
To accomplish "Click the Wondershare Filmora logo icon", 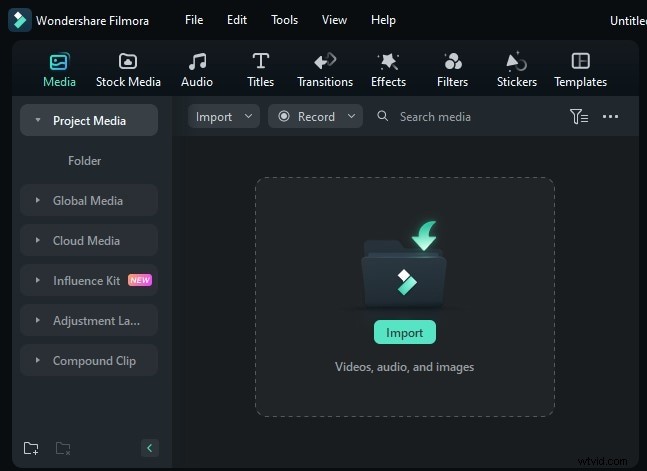I will (20, 20).
